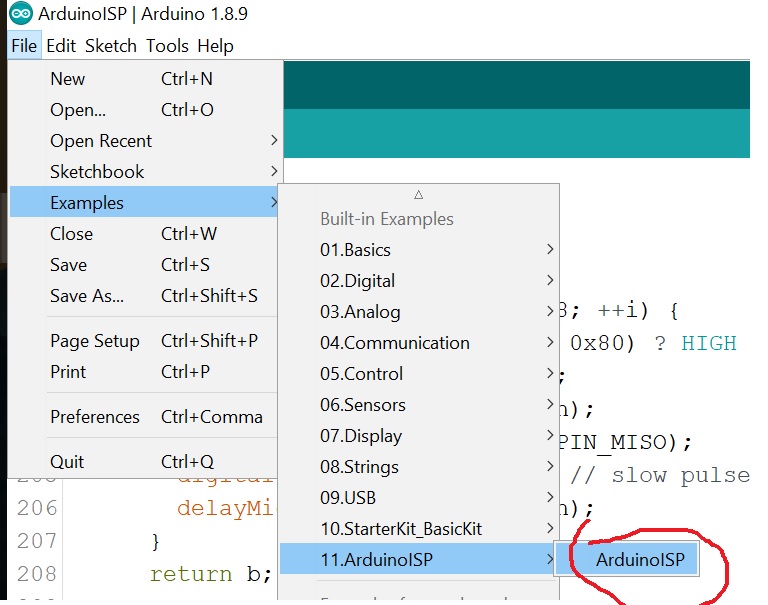The height and width of the screenshot is (605, 768).
Task: Expand the Open Recent submenu
Action: tap(101, 141)
